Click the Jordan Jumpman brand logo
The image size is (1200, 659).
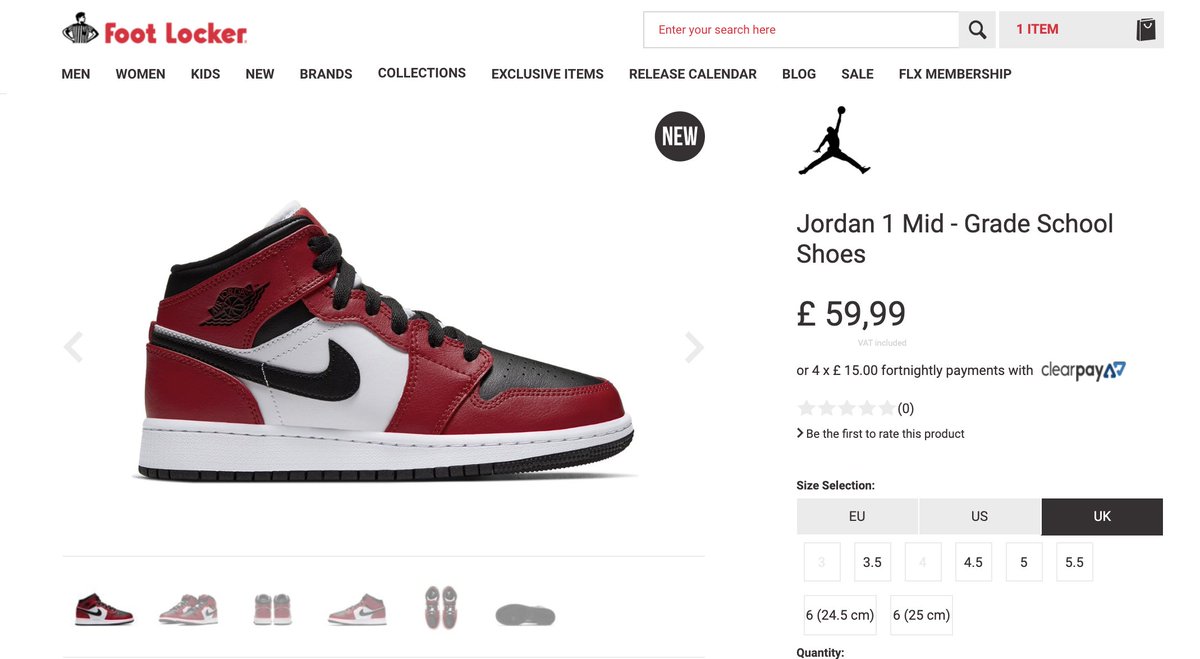click(x=834, y=141)
